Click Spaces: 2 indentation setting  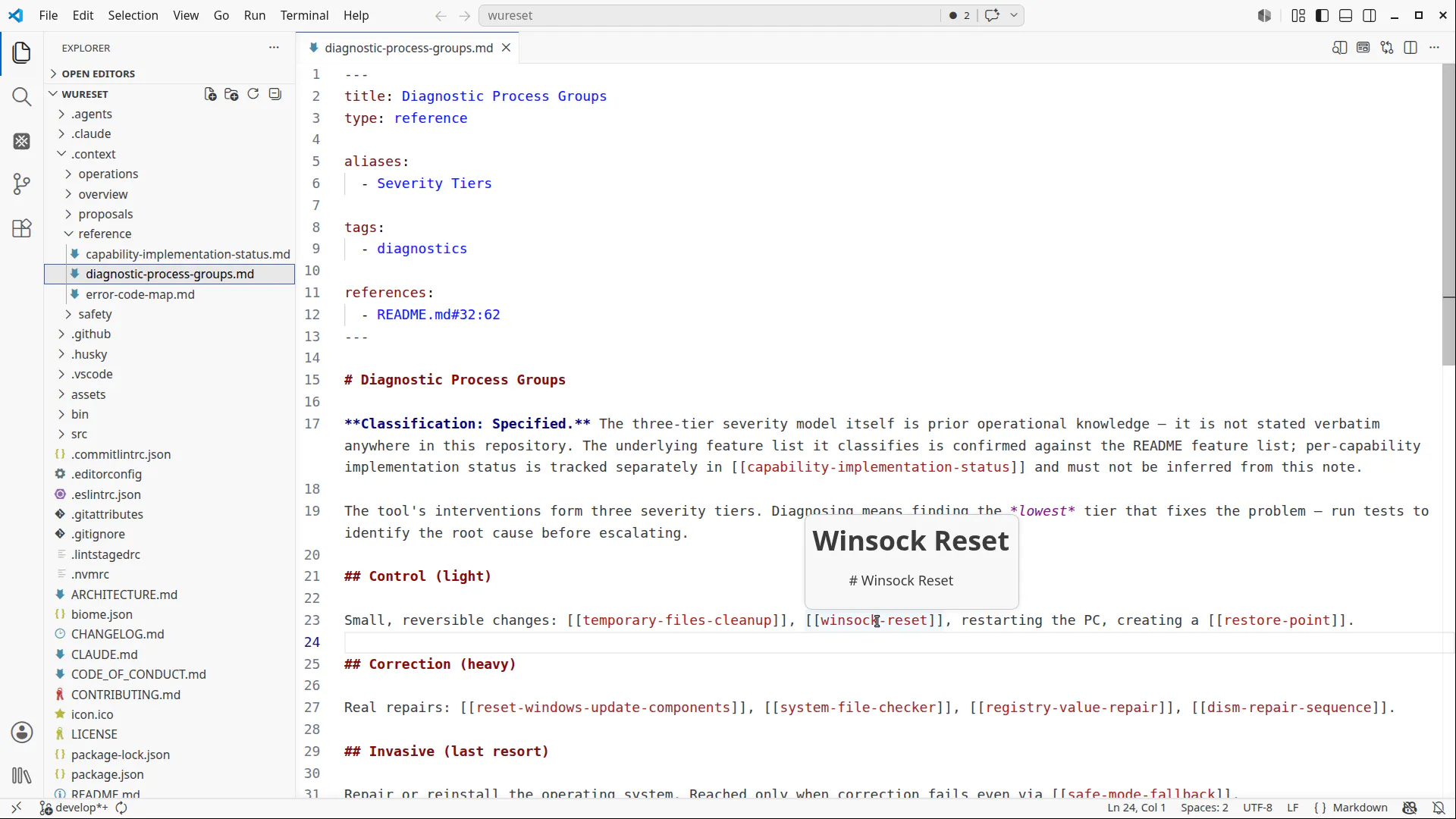coord(1204,808)
